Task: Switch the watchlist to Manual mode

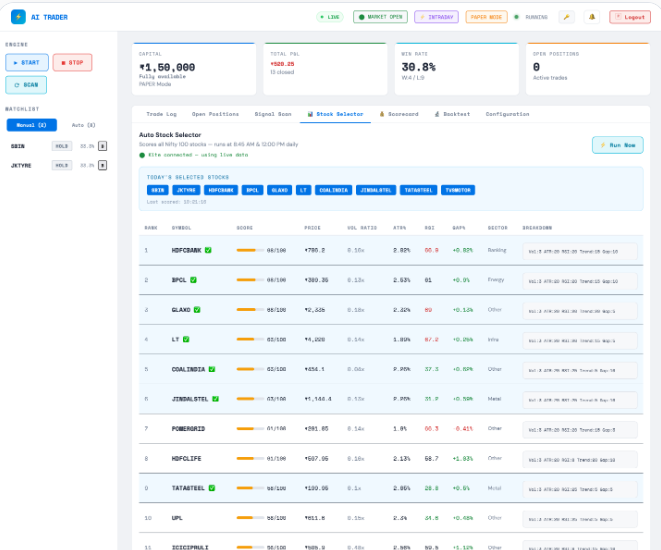Action: pyautogui.click(x=32, y=125)
